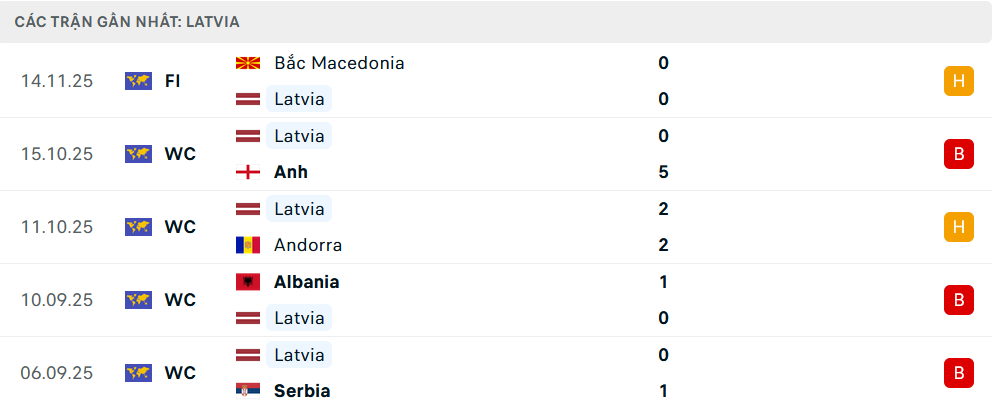Open the Anh team link
Image resolution: width=995 pixels, height=407 pixels.
pyautogui.click(x=291, y=172)
